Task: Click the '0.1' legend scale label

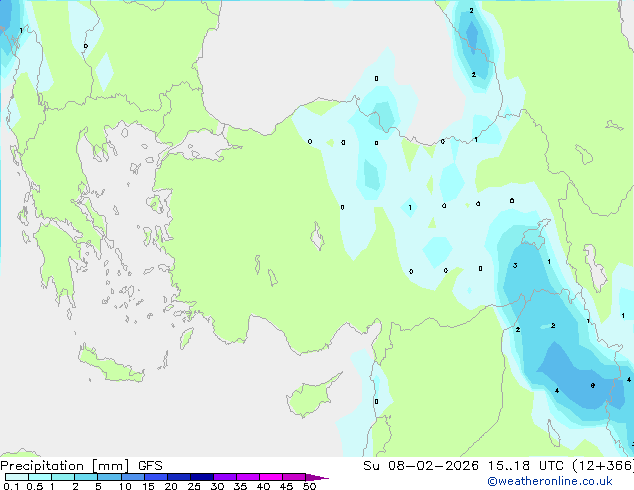Action: tap(11, 486)
